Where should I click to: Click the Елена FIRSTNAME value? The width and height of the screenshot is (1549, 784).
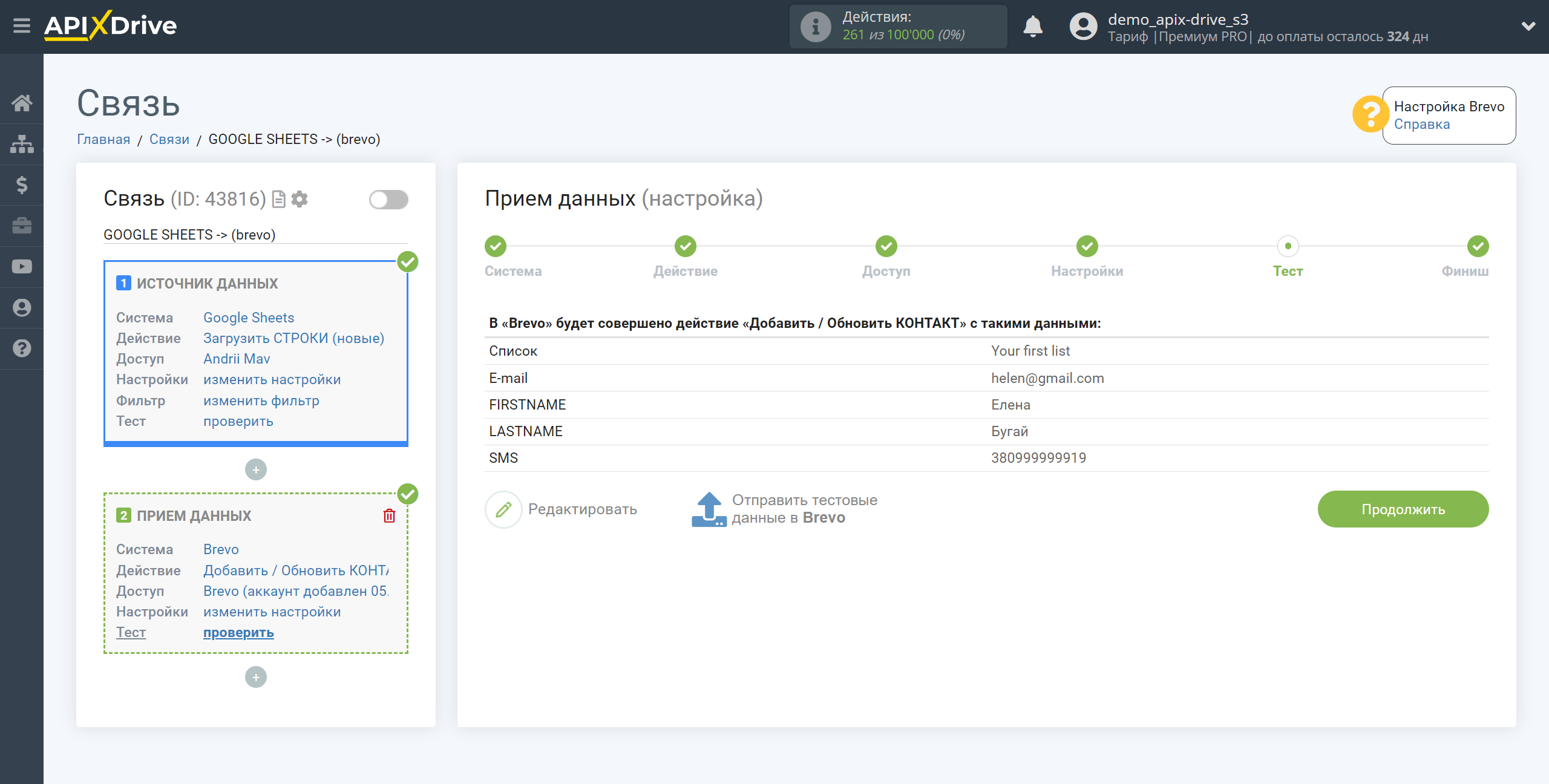[x=1010, y=405]
